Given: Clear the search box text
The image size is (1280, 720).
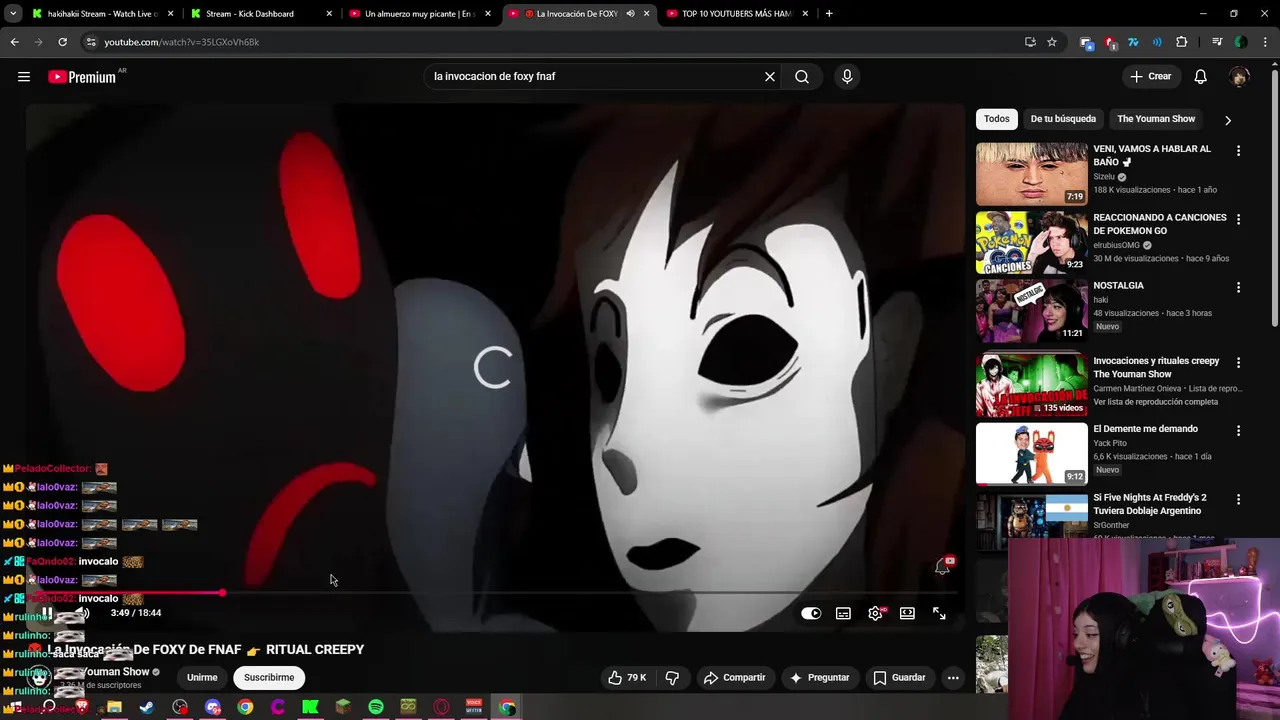Looking at the screenshot, I should point(770,76).
